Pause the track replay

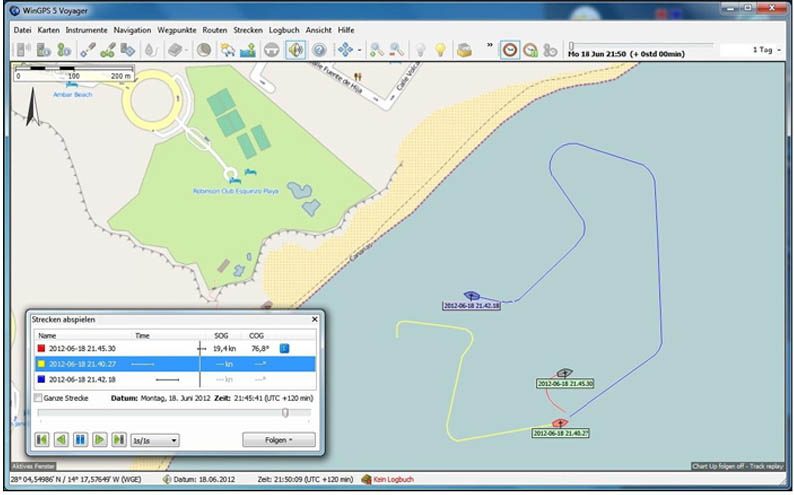[x=80, y=440]
